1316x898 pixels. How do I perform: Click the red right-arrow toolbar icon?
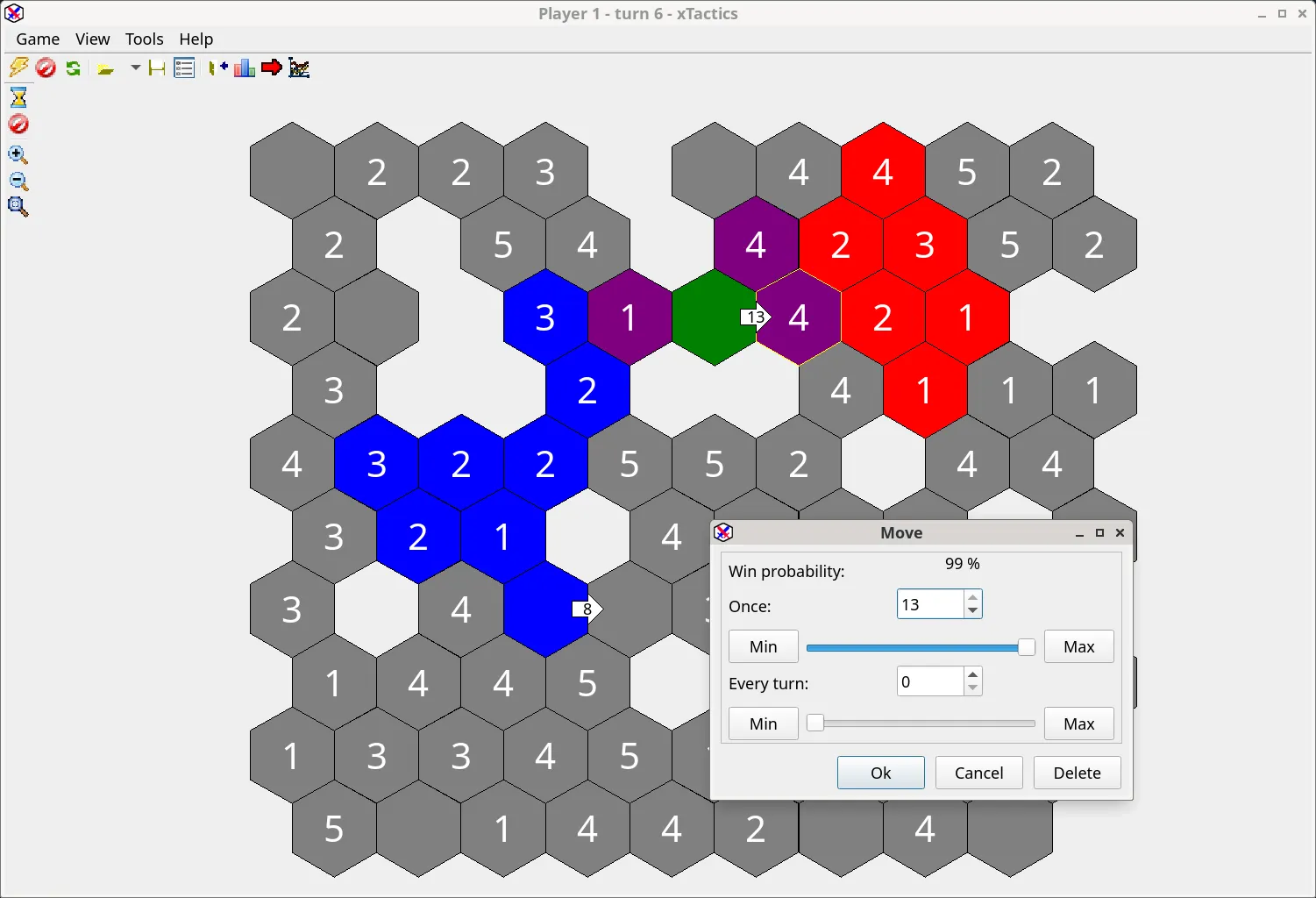click(272, 68)
